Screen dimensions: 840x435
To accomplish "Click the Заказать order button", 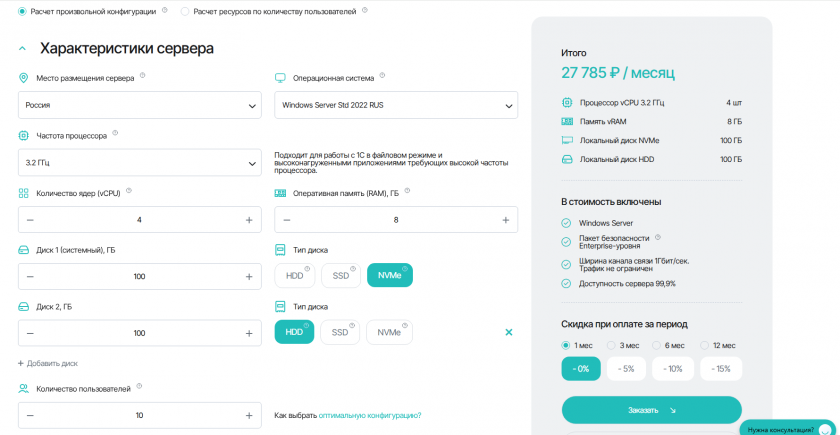I will 651,410.
